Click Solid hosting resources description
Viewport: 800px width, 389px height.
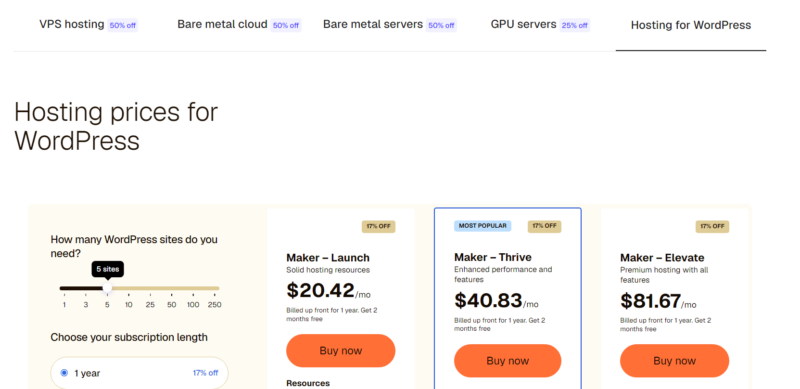pyautogui.click(x=328, y=270)
